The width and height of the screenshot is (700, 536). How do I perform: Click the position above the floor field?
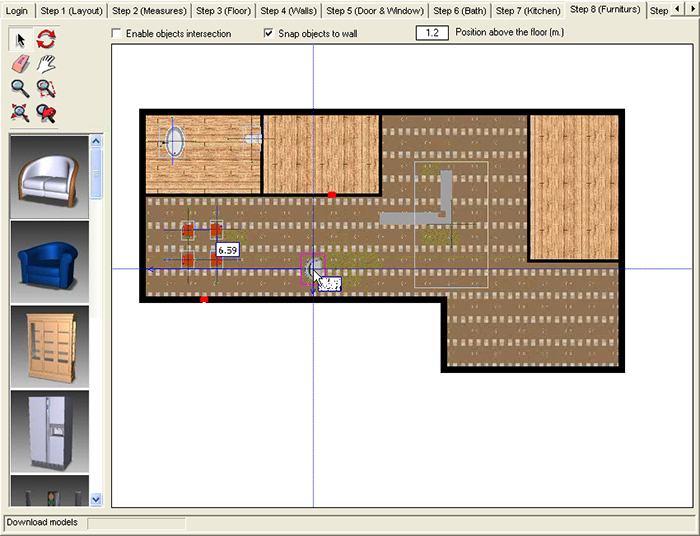431,33
